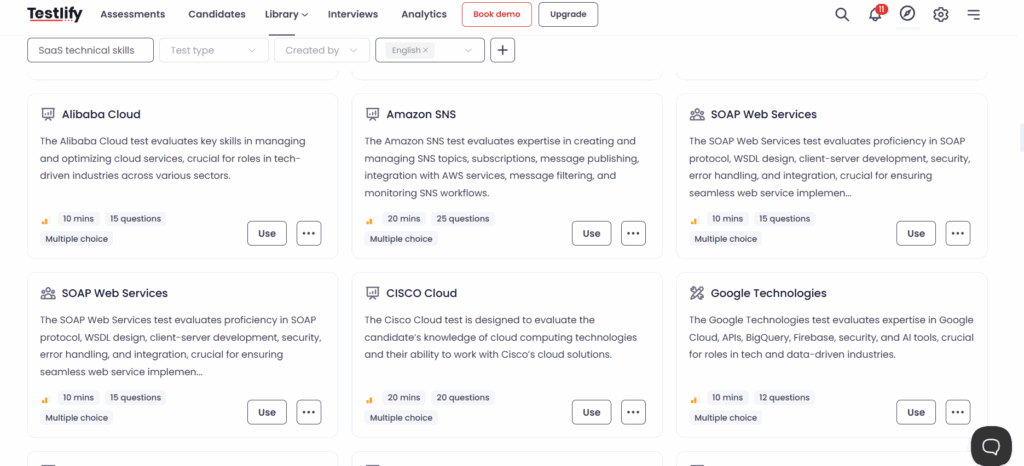Click difficulty level icon on Google Technologies card

[694, 399]
